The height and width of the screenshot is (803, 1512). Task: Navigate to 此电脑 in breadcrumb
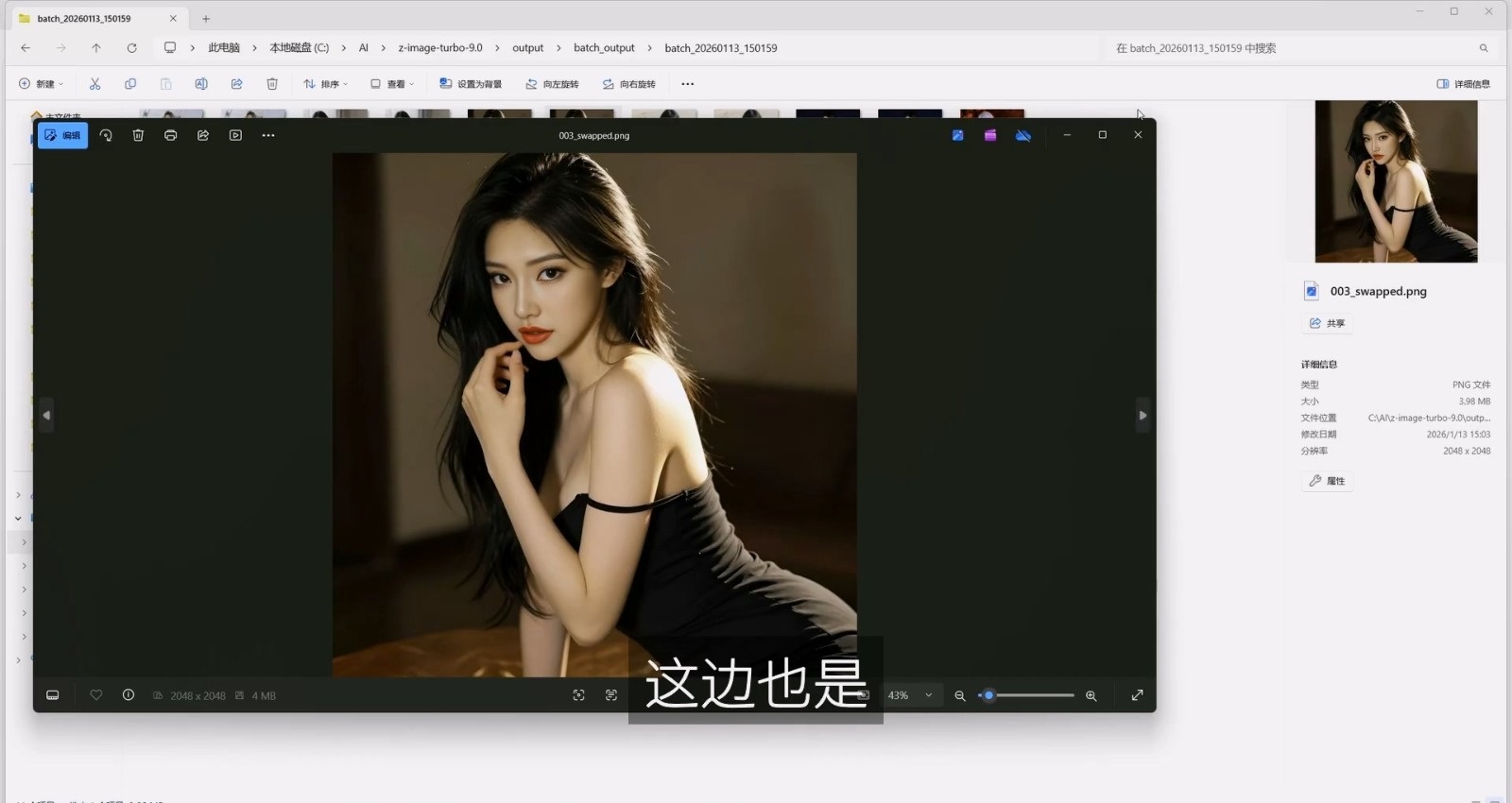[x=224, y=48]
